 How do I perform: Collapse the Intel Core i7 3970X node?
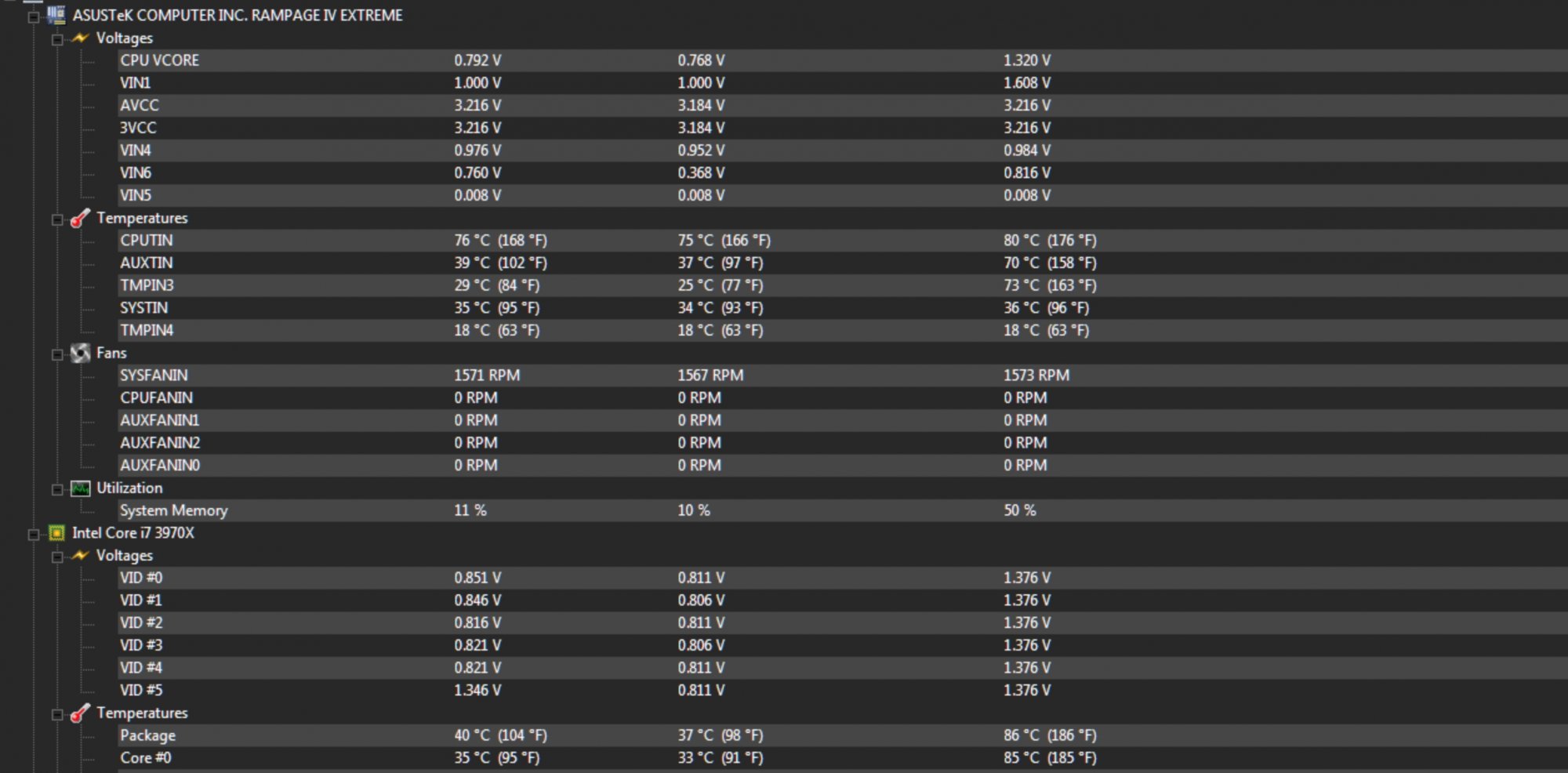click(x=34, y=535)
